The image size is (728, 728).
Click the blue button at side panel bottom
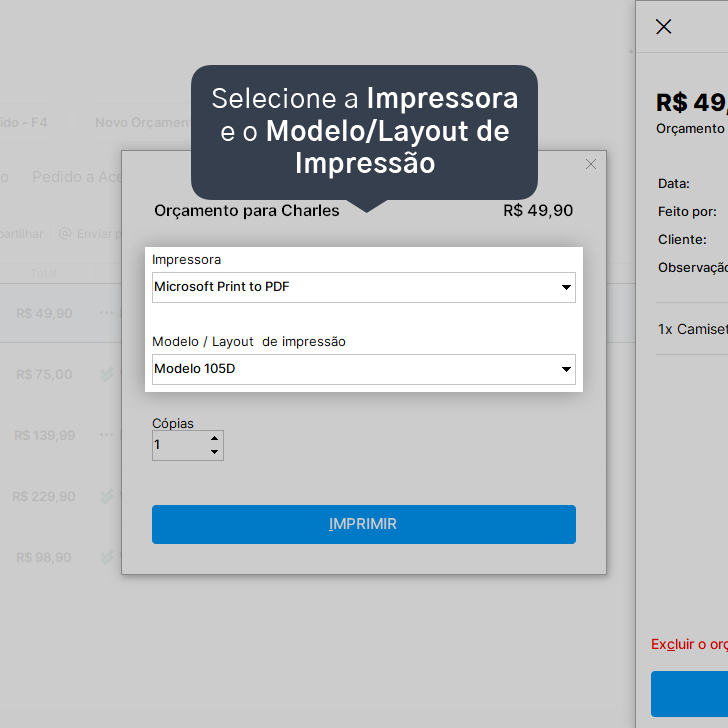689,694
